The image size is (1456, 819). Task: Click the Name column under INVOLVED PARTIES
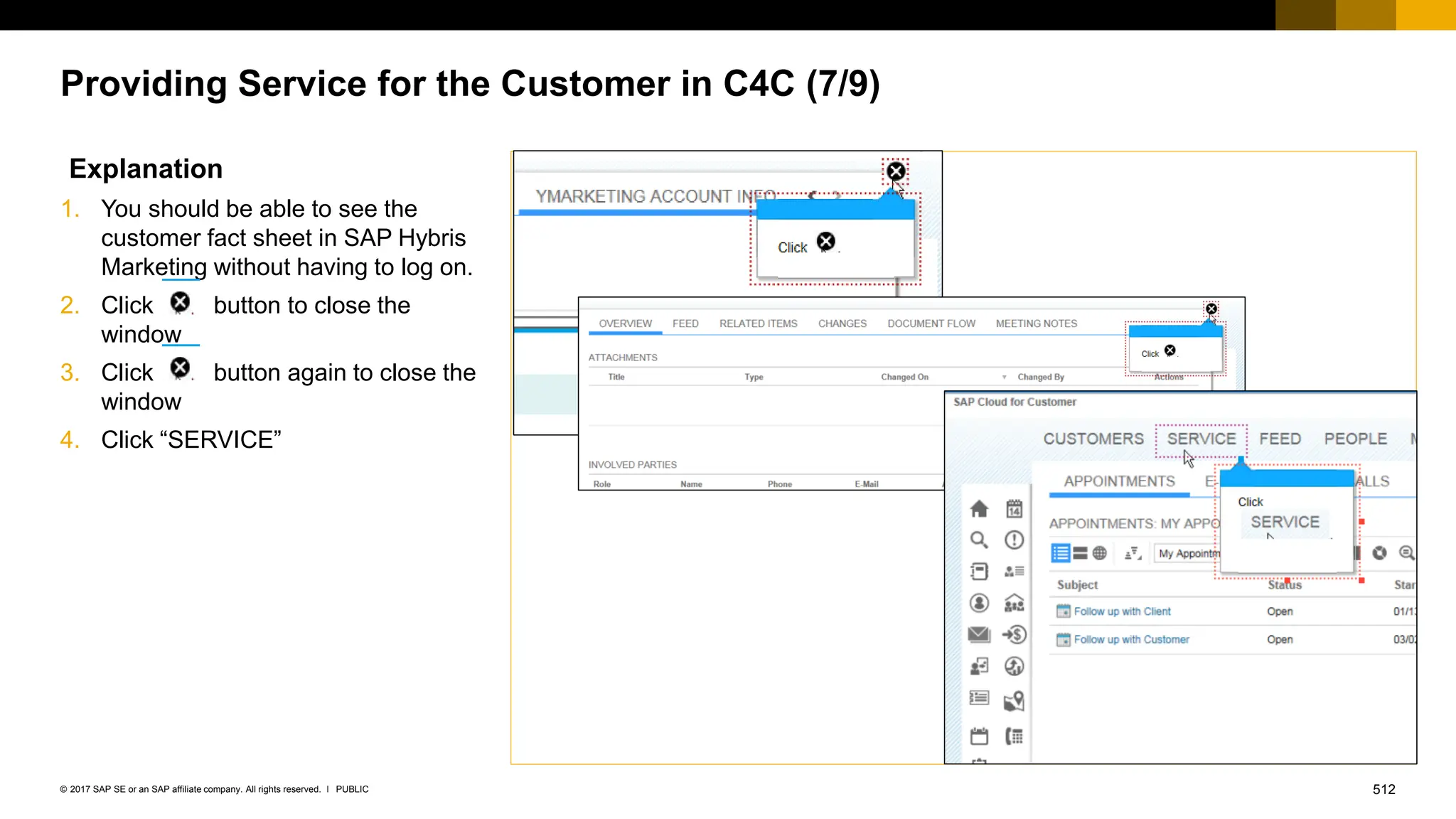691,484
